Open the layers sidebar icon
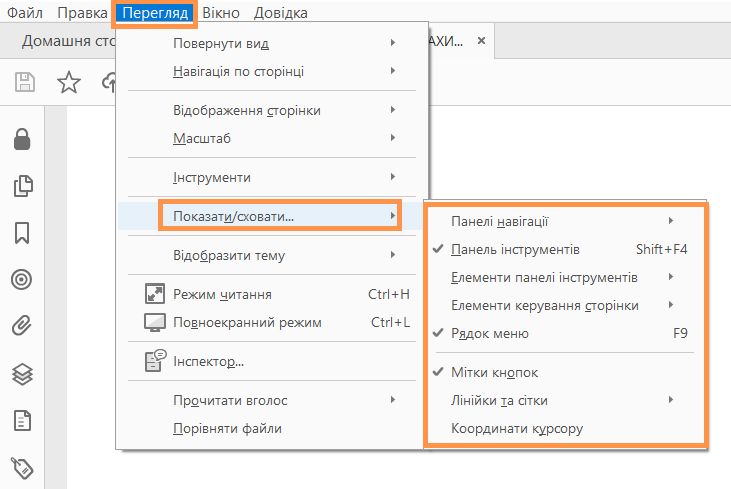 (x=22, y=373)
